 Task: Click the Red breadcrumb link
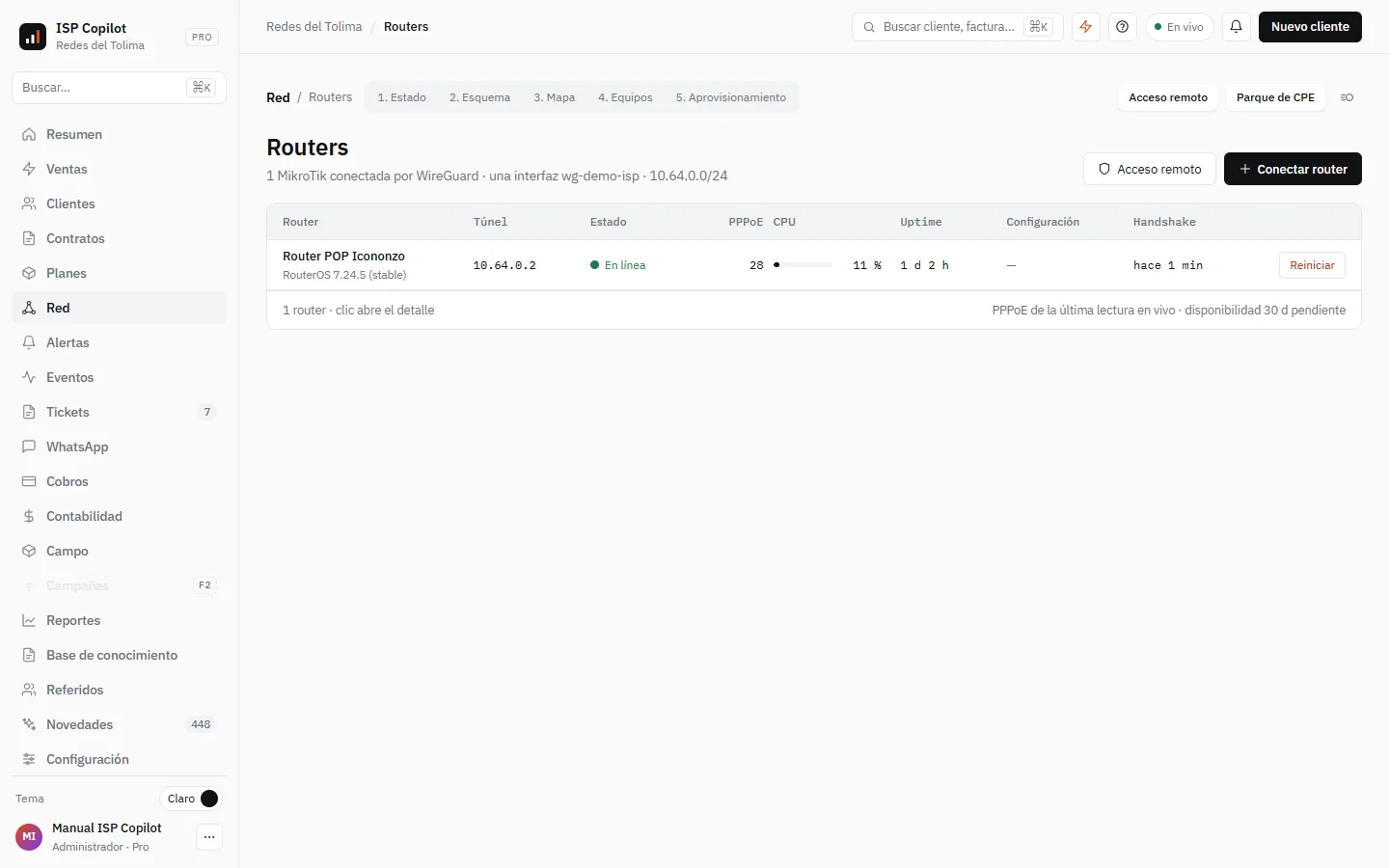278,97
